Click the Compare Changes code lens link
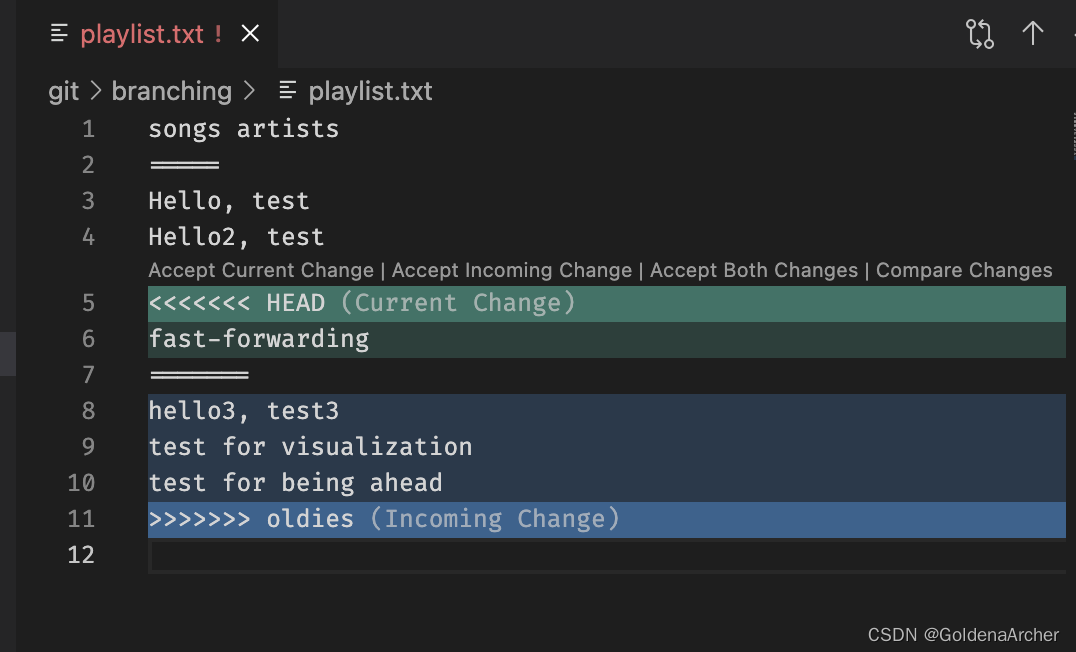Screen dimensions: 1076x652 pos(964,270)
